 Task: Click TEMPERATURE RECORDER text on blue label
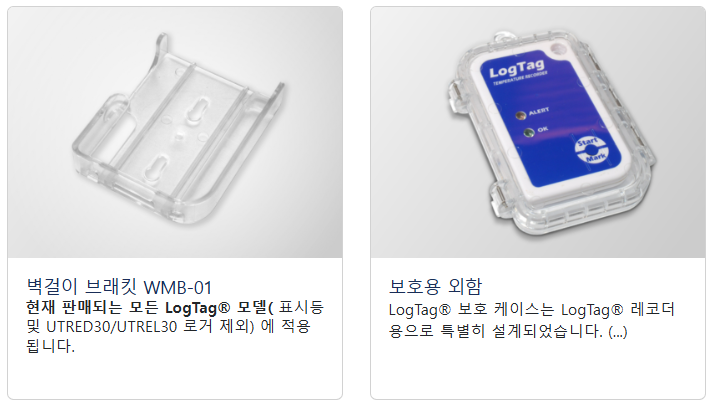coord(520,78)
